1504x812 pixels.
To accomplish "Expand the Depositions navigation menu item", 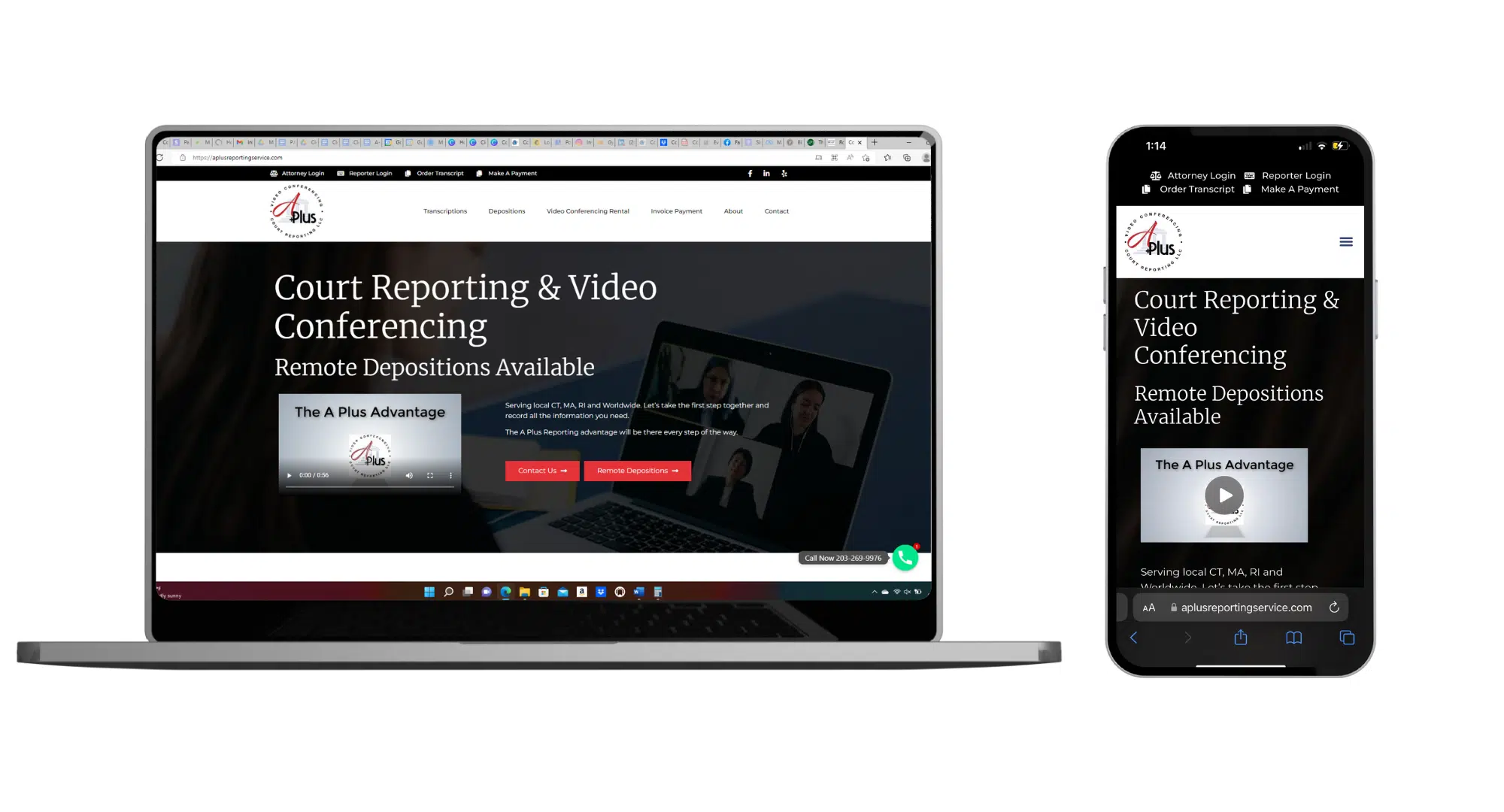I will (506, 211).
